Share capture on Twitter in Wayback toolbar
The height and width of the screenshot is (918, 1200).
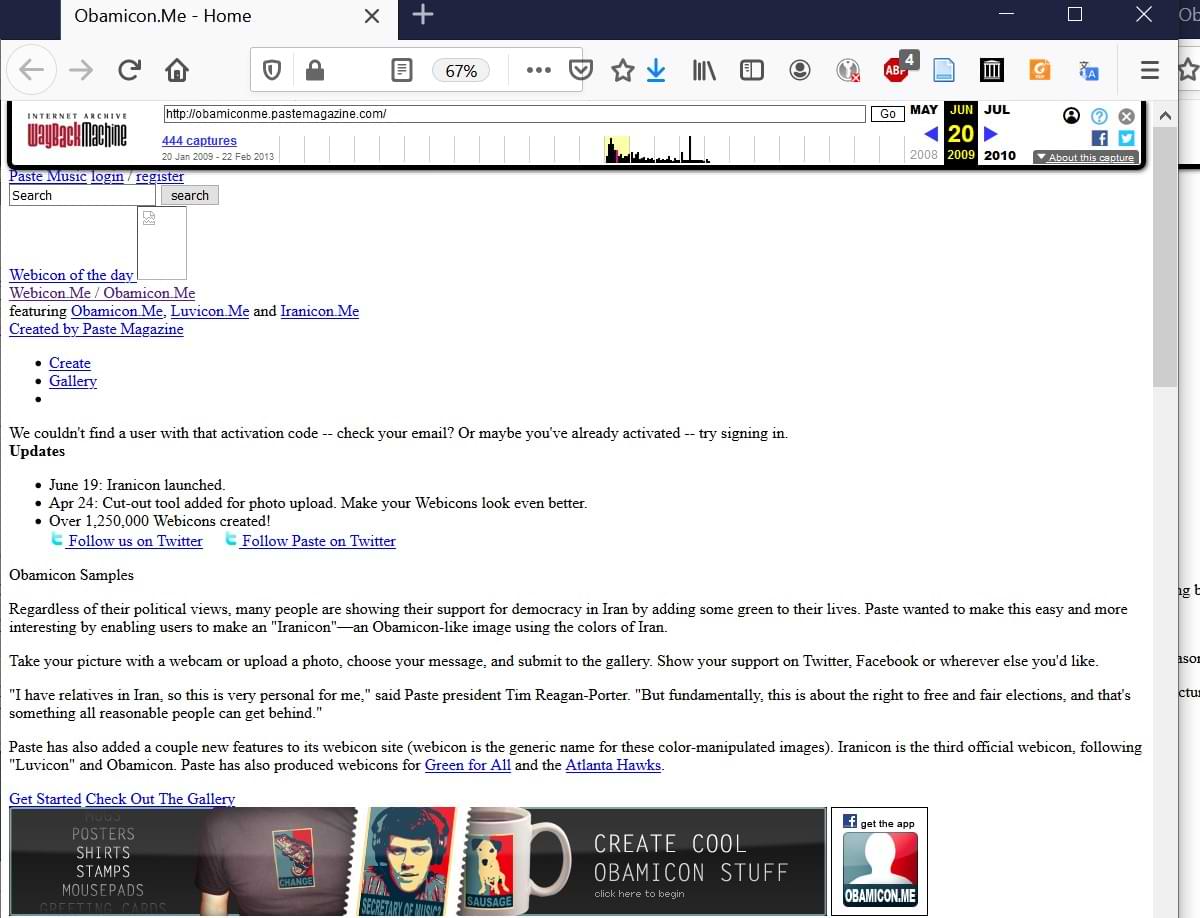[1126, 138]
